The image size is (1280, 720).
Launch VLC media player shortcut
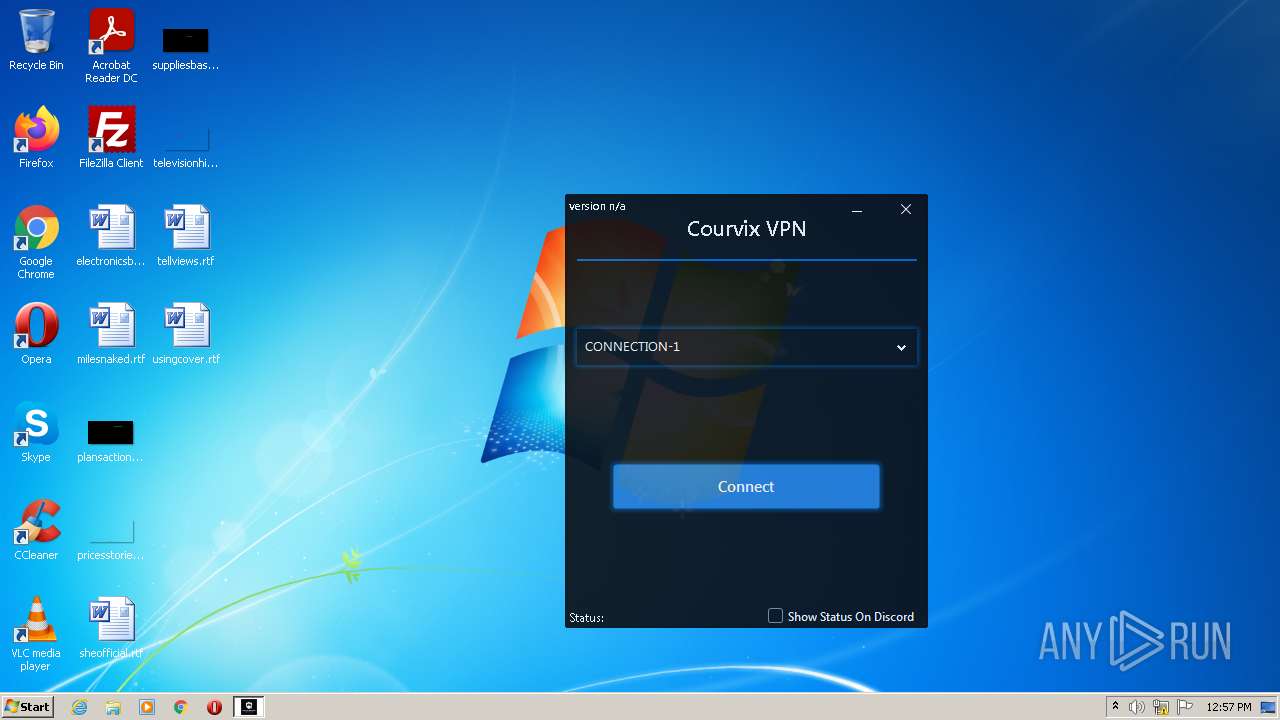tap(36, 635)
